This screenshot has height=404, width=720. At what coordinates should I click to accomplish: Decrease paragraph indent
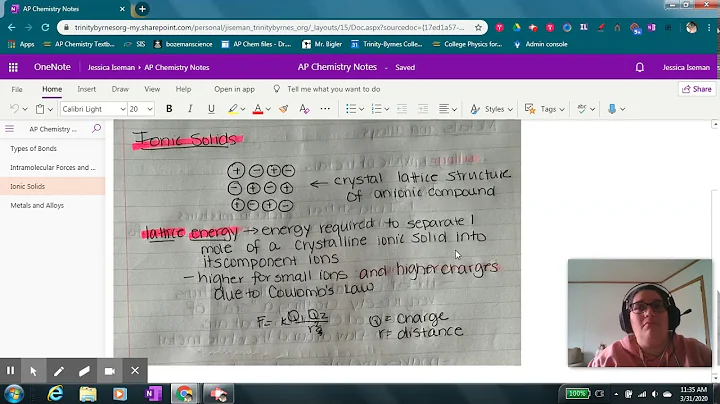pyautogui.click(x=402, y=109)
